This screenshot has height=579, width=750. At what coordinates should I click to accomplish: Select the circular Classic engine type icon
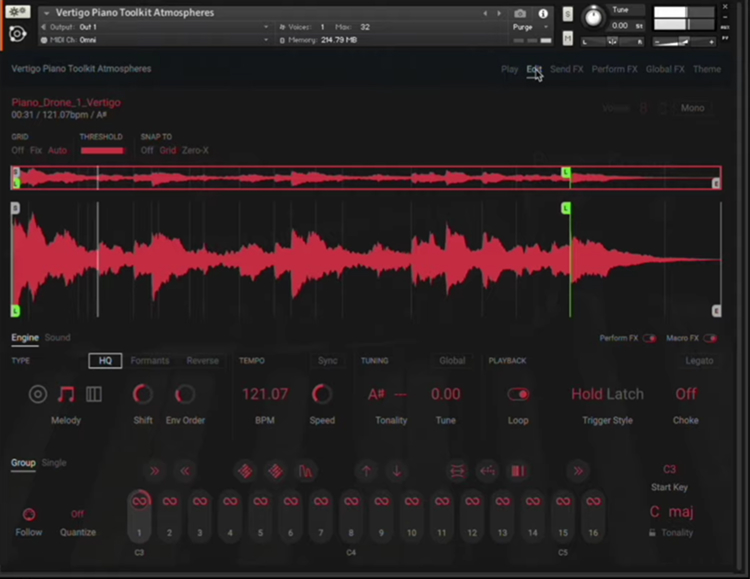pyautogui.click(x=38, y=394)
